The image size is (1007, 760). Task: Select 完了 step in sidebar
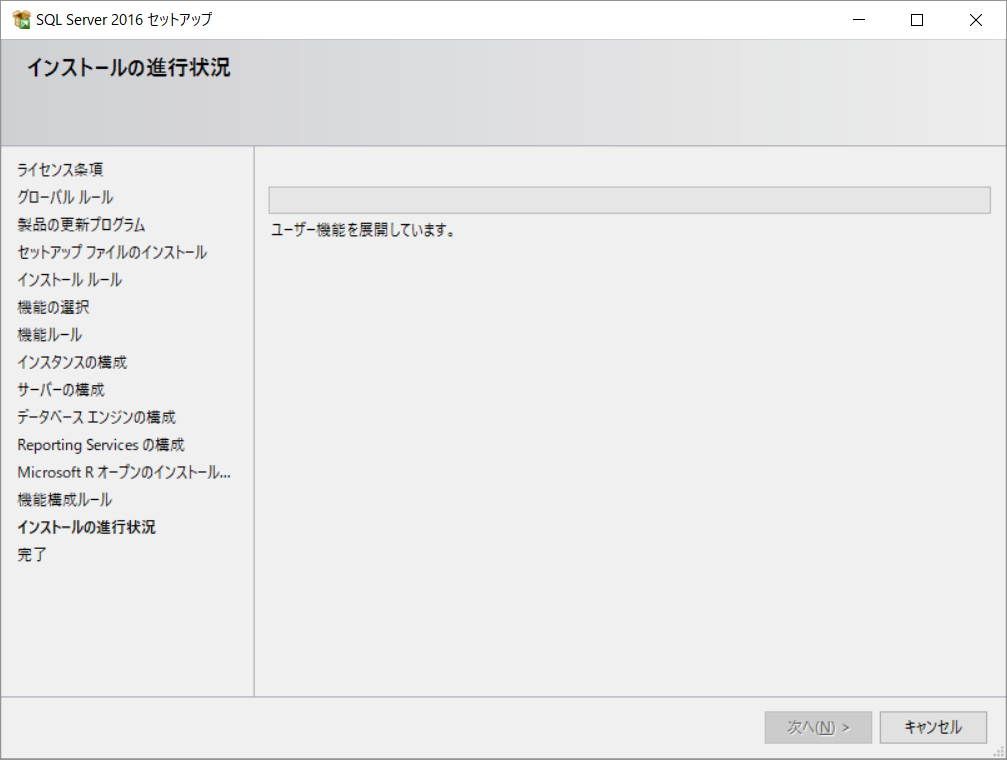[31, 554]
